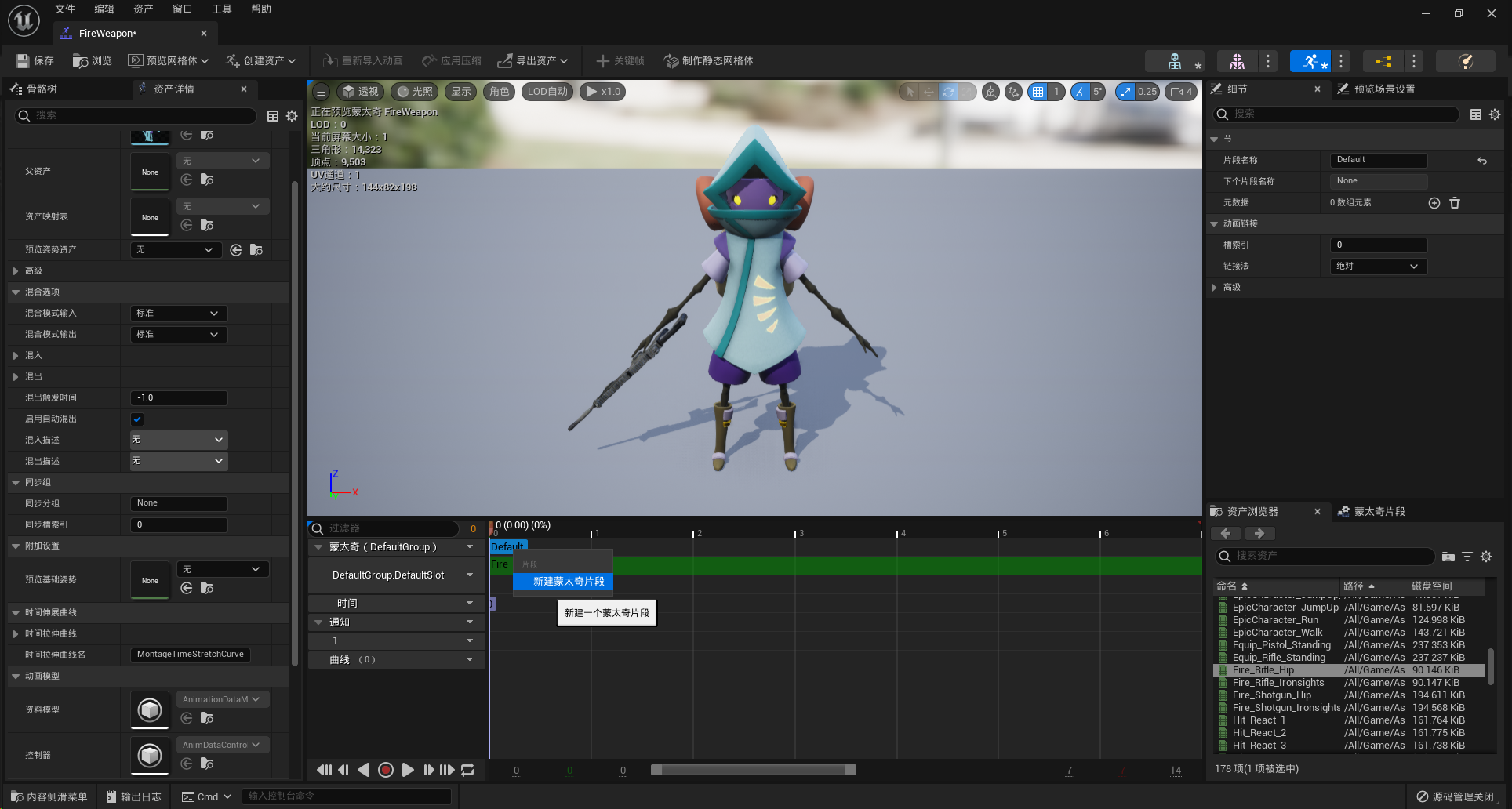The image size is (1512, 809).
Task: Open 预览姿势资产 dropdown
Action: pos(176,250)
